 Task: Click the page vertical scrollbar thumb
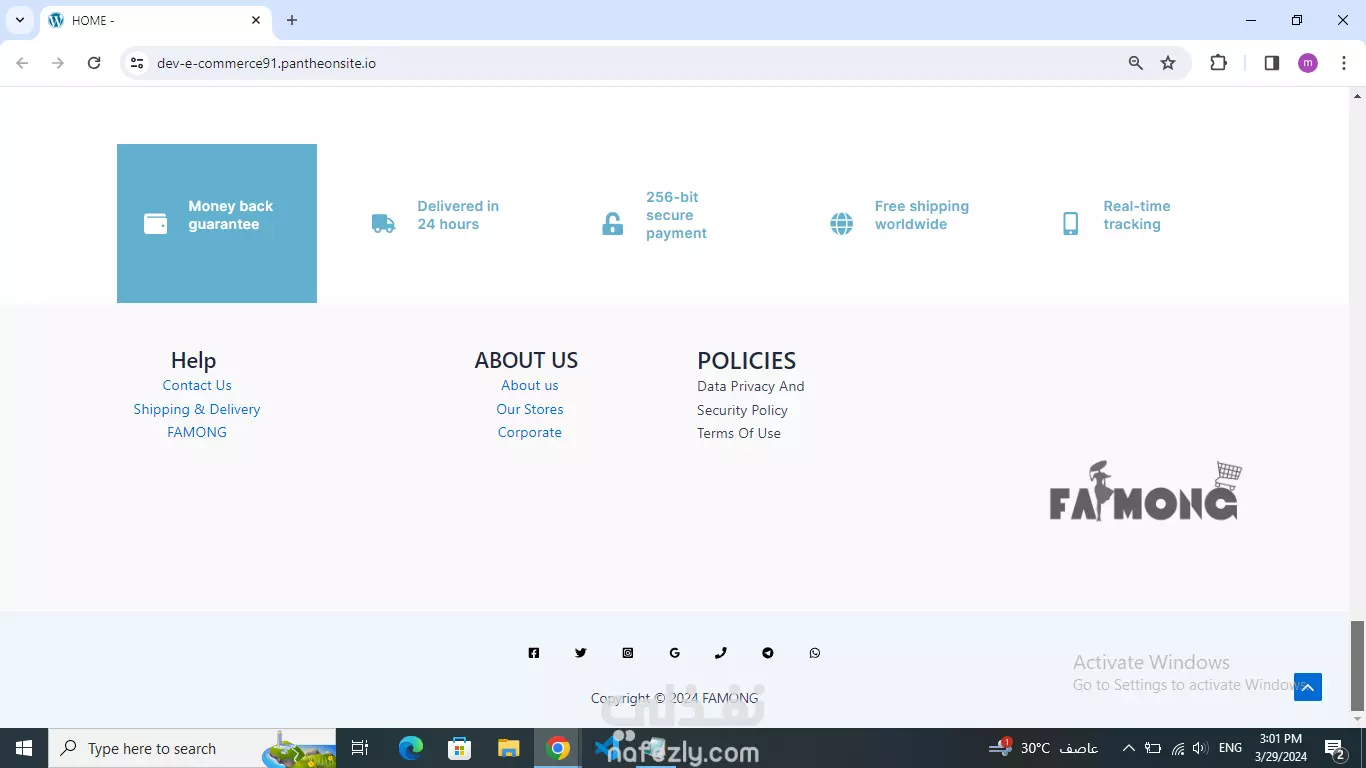point(1357,665)
